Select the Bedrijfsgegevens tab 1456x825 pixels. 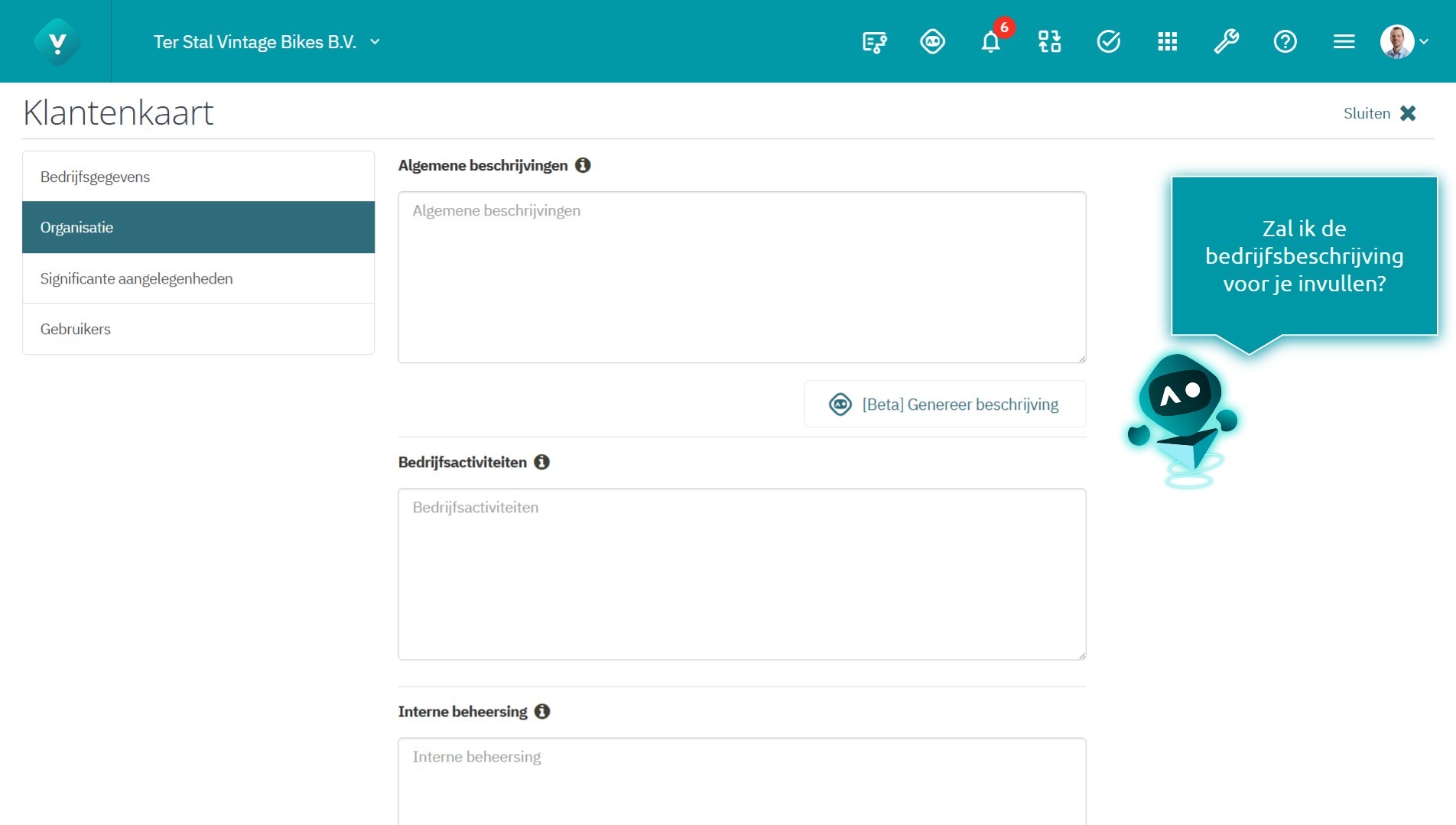(198, 177)
